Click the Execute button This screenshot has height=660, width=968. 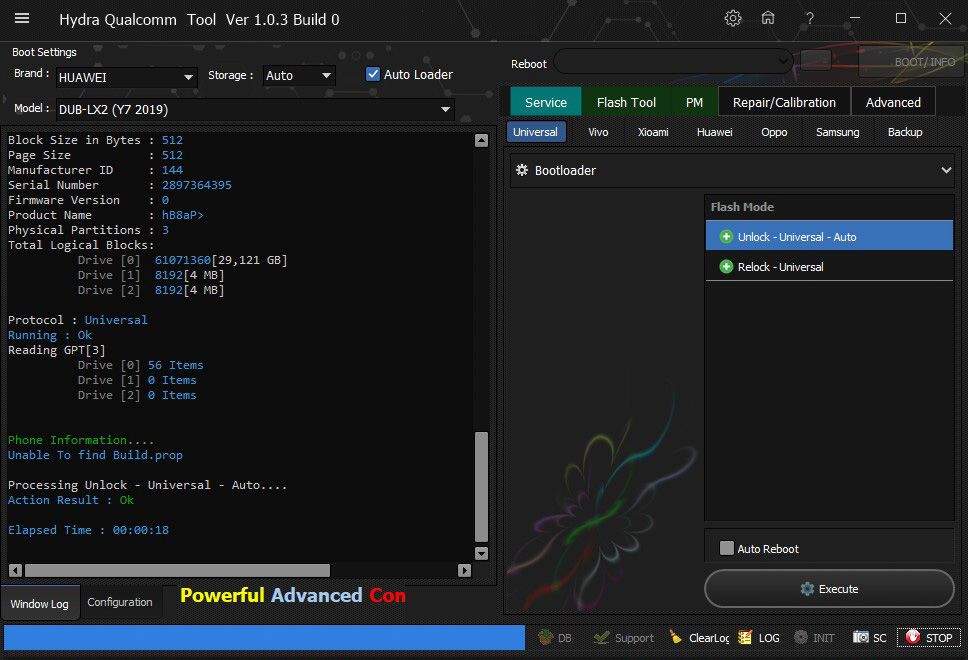tap(829, 589)
